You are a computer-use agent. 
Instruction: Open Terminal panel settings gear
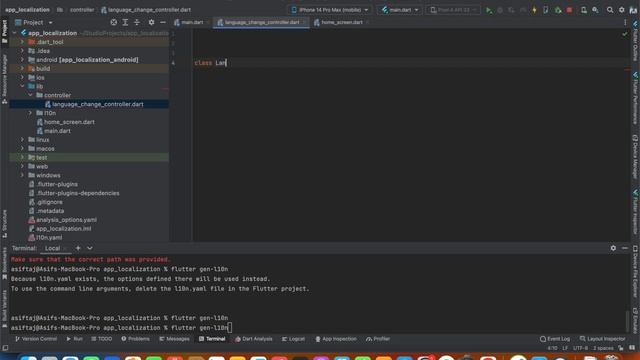[x=613, y=248]
